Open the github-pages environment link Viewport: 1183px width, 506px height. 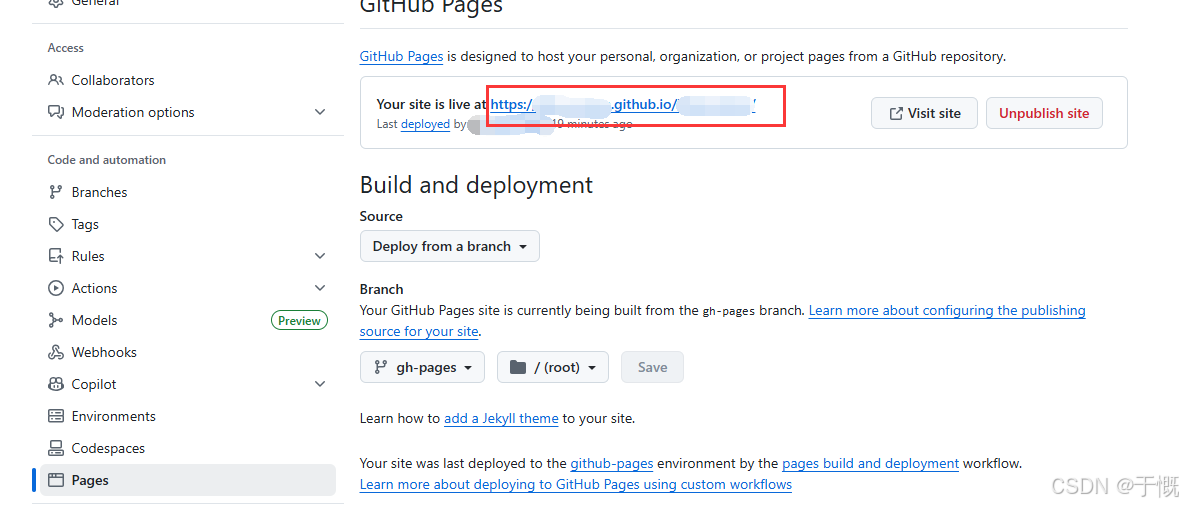pos(612,463)
